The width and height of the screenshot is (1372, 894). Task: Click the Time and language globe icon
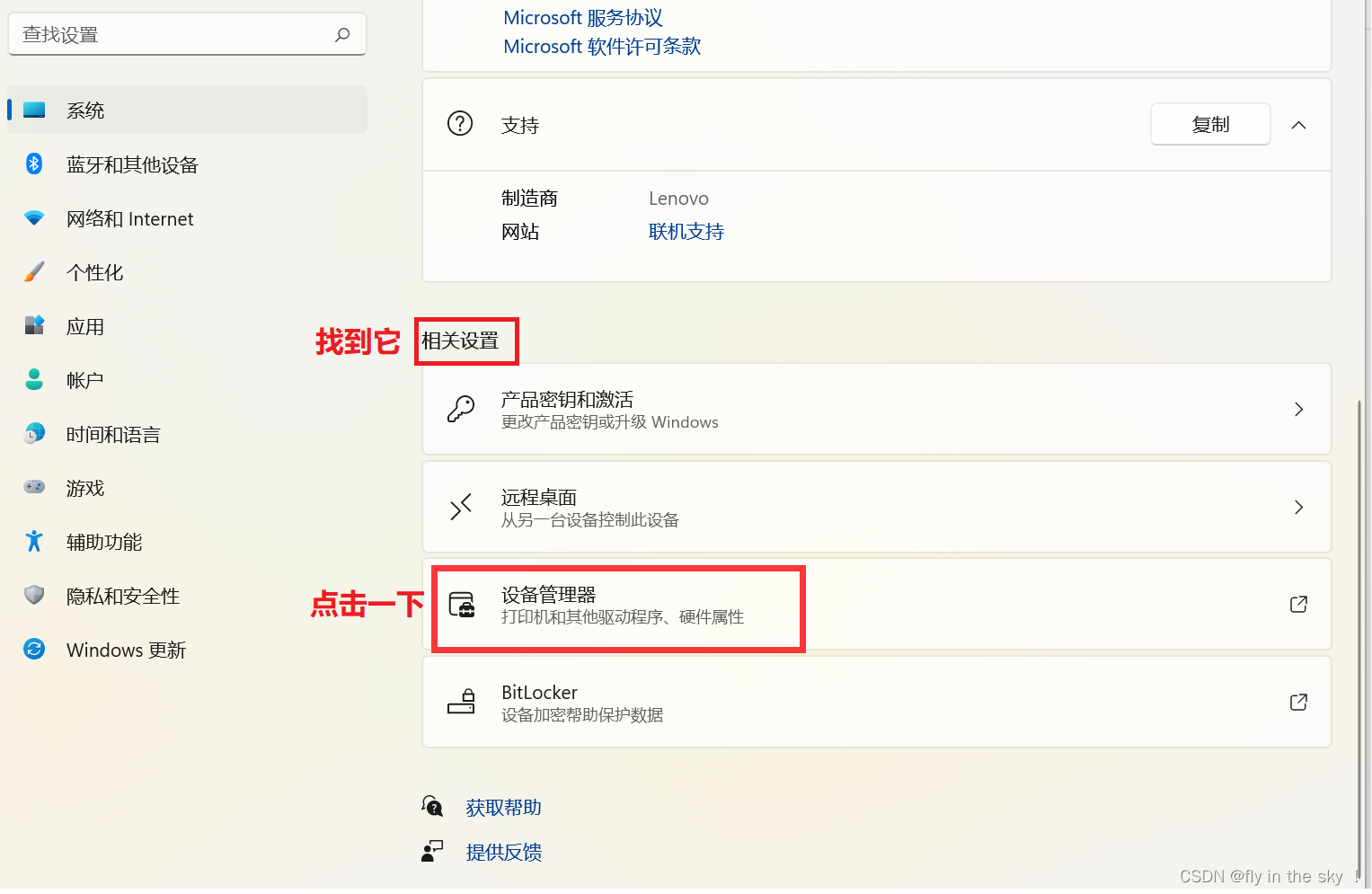tap(34, 433)
